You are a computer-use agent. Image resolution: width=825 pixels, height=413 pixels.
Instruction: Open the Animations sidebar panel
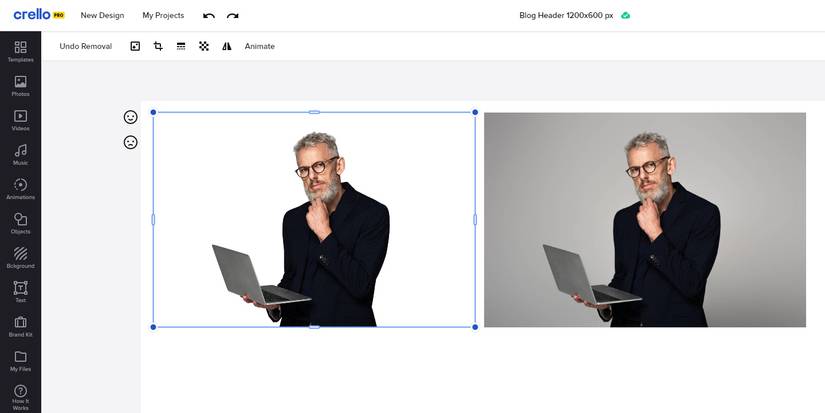coord(21,189)
